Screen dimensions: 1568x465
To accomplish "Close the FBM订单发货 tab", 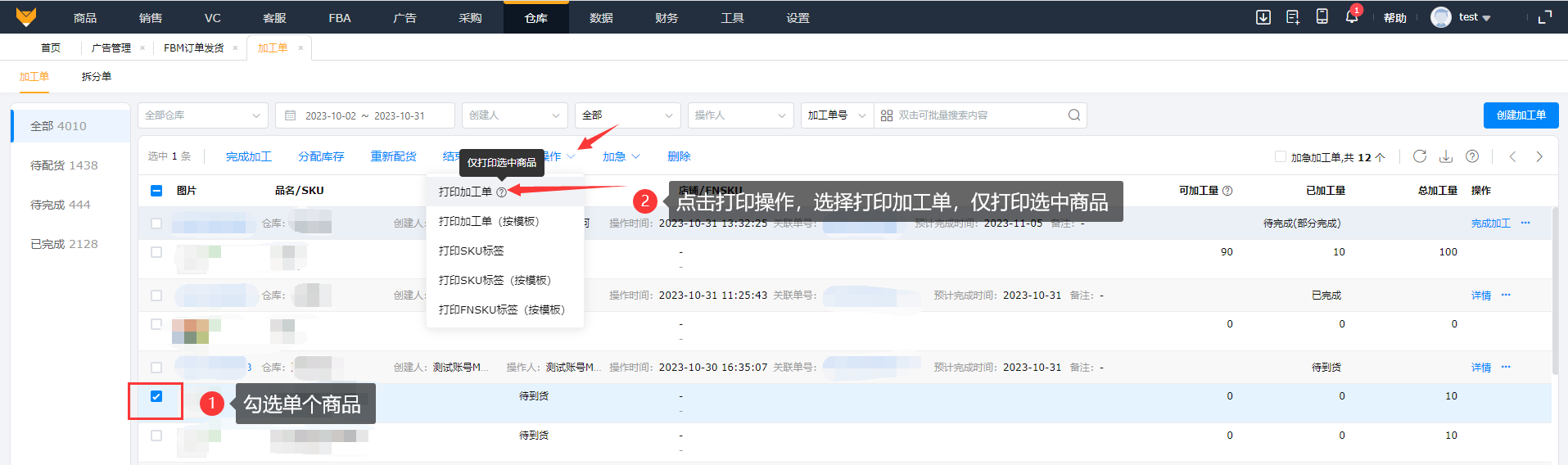I will click(x=235, y=48).
